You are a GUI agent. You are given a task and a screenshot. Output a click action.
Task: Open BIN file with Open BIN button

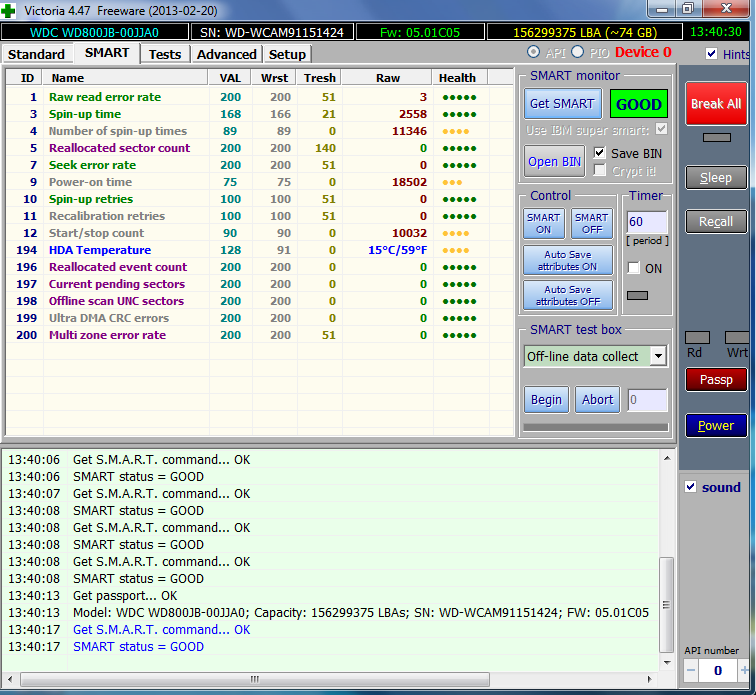coord(555,161)
